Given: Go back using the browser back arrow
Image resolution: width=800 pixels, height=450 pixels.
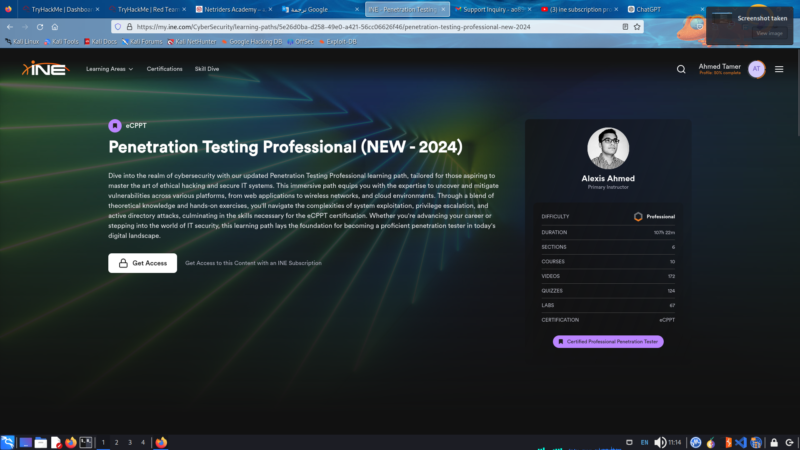Looking at the screenshot, I should (x=10, y=27).
